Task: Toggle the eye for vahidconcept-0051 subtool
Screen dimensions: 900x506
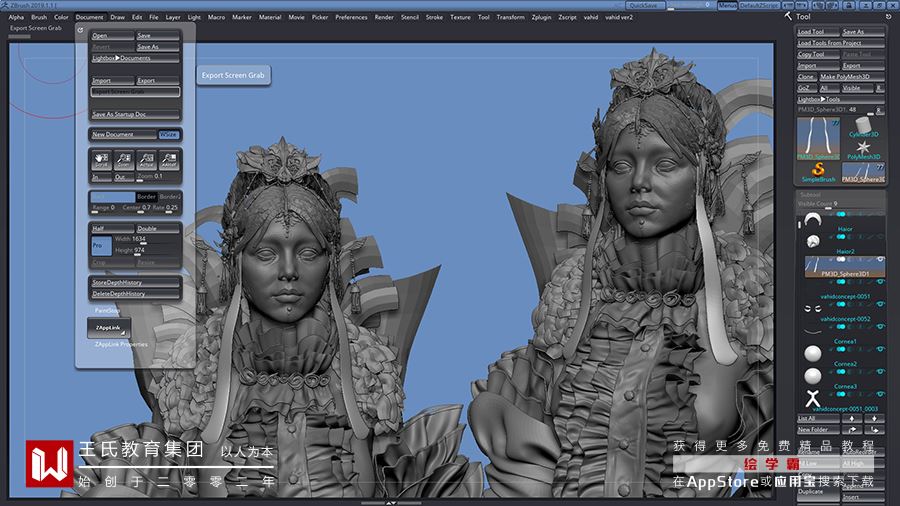Action: point(880,304)
